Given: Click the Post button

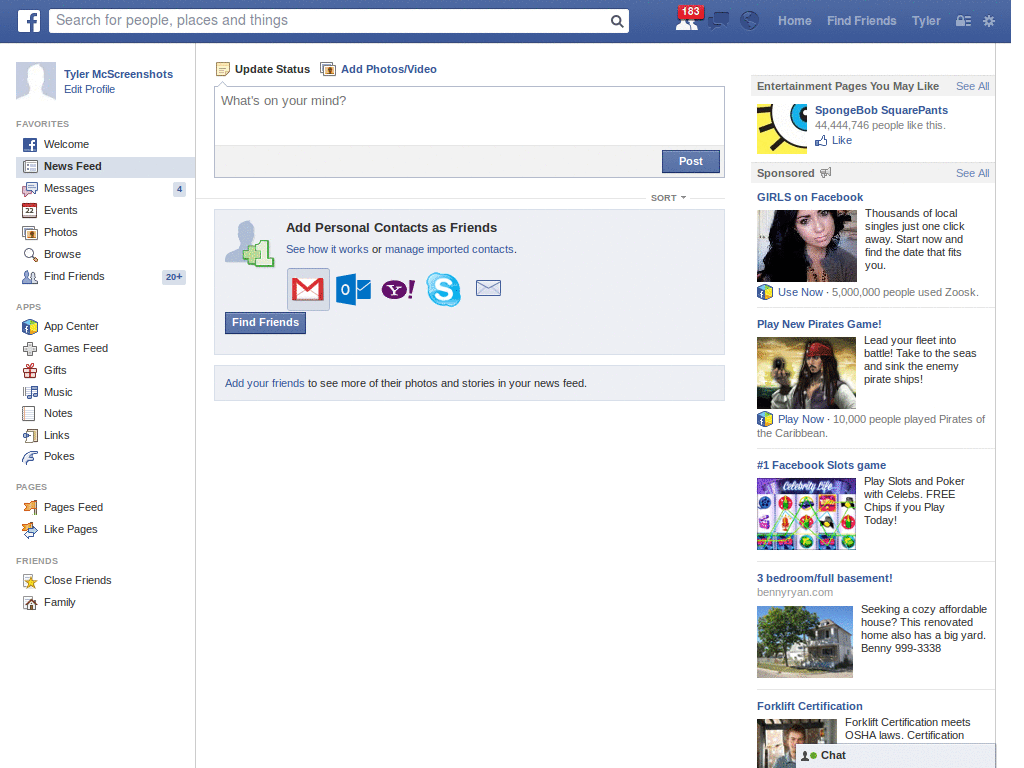Looking at the screenshot, I should tap(690, 161).
